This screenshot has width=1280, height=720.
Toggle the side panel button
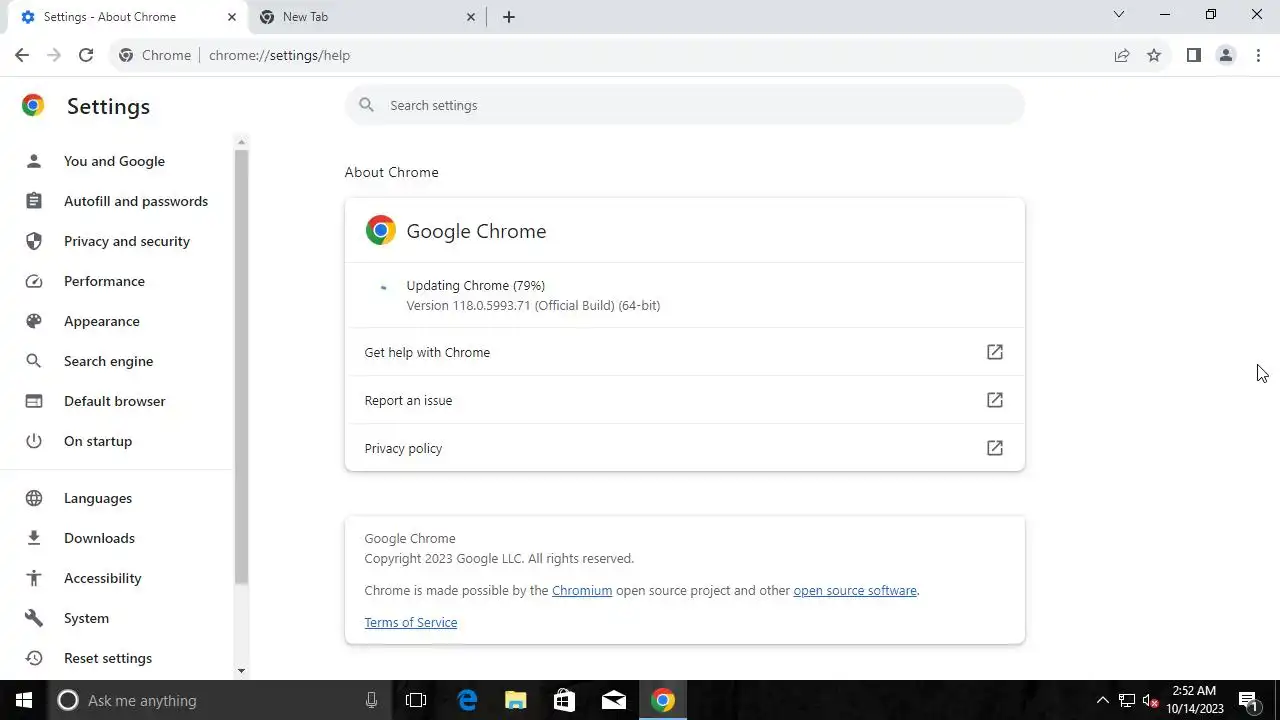[x=1194, y=55]
